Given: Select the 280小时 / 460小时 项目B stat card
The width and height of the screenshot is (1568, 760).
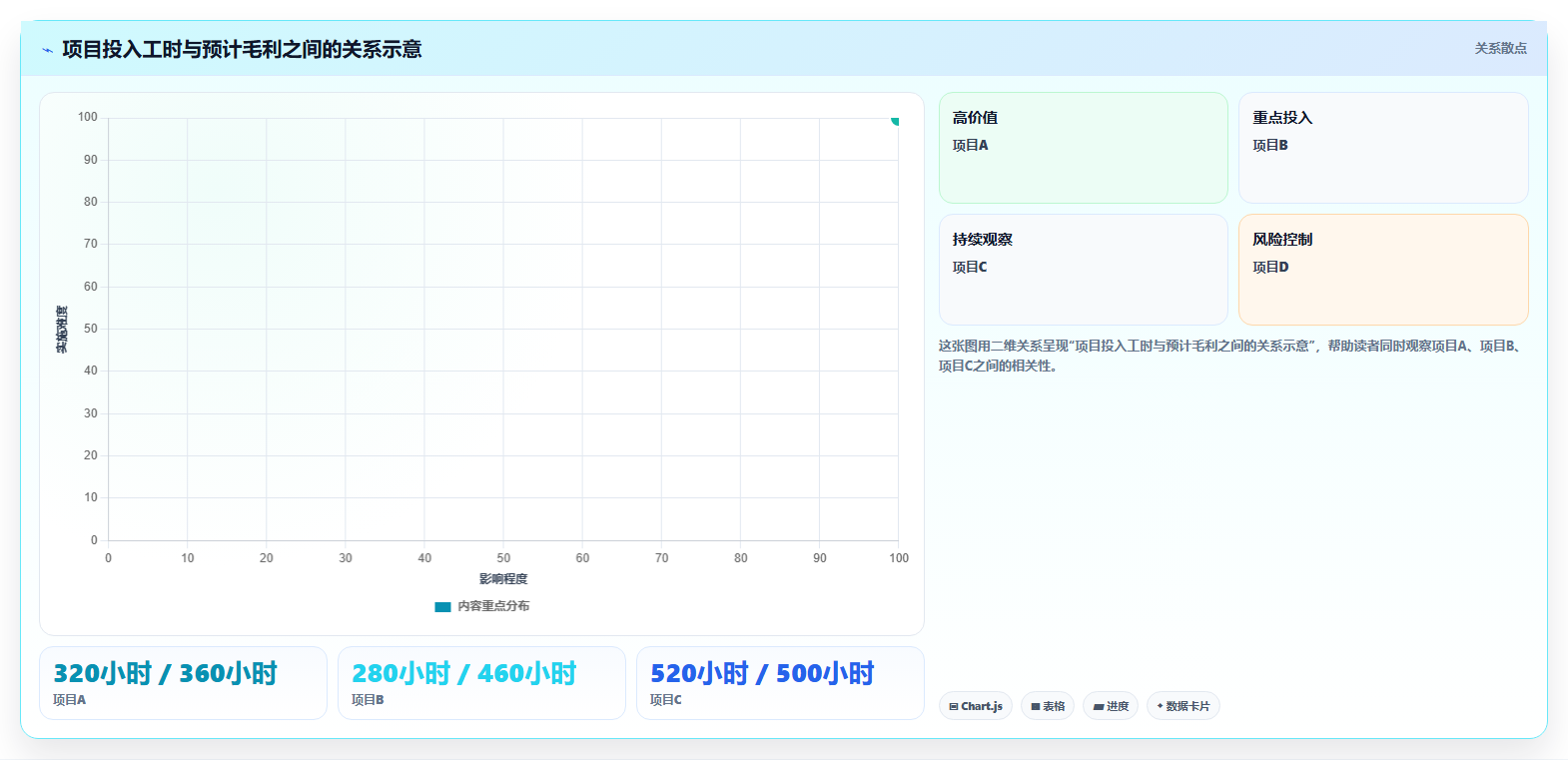Looking at the screenshot, I should click(x=481, y=683).
